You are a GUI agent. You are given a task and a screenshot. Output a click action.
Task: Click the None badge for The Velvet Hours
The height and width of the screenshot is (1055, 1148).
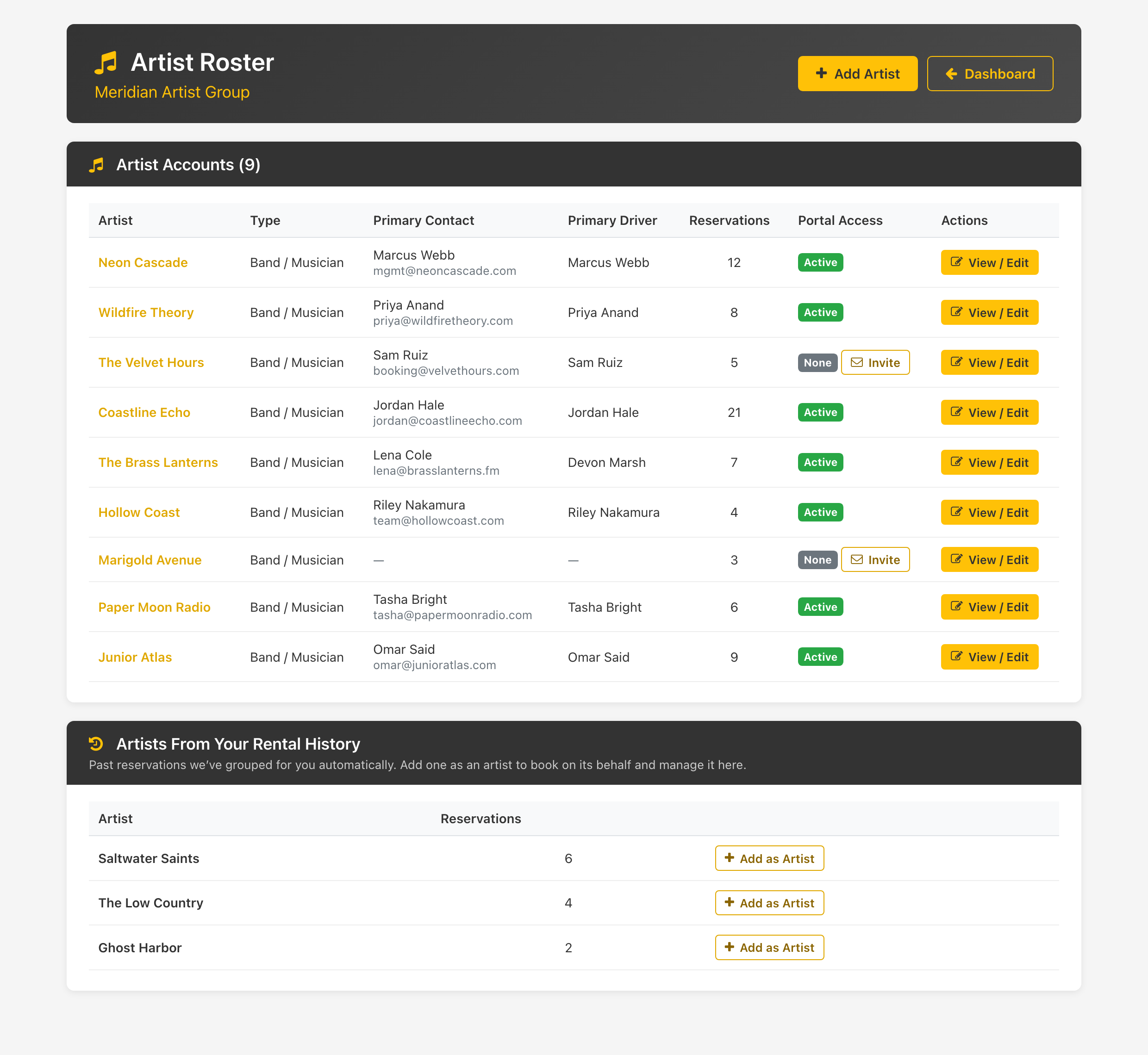[817, 362]
